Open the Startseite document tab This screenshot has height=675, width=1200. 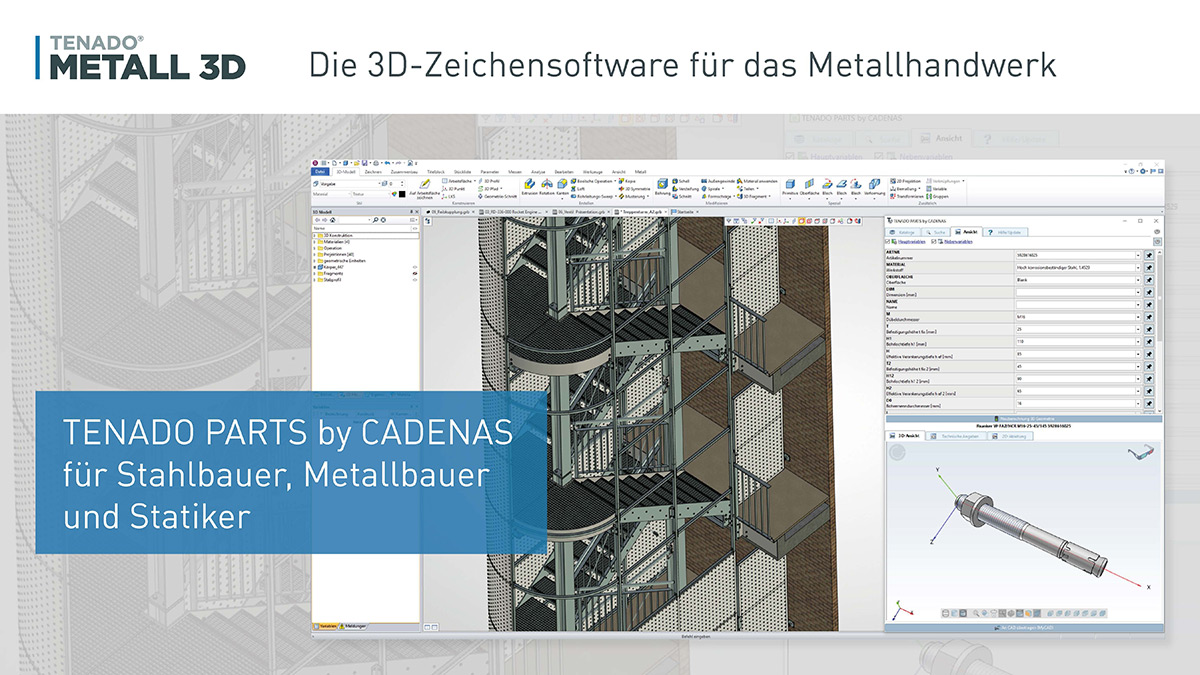(x=685, y=212)
